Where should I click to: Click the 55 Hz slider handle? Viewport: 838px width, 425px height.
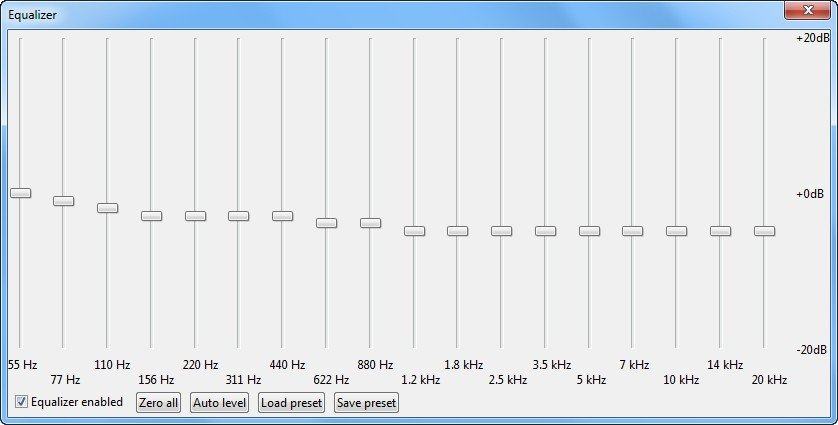pos(20,193)
